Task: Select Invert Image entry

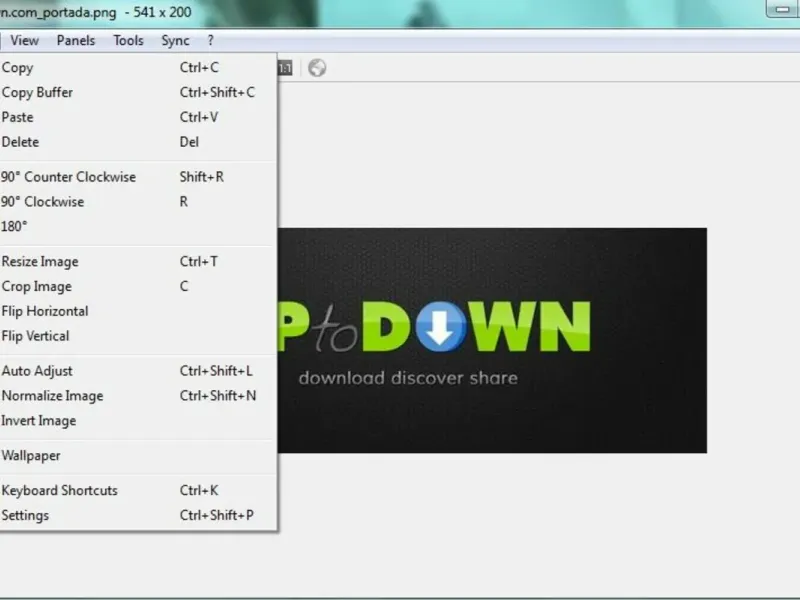Action: pyautogui.click(x=138, y=420)
